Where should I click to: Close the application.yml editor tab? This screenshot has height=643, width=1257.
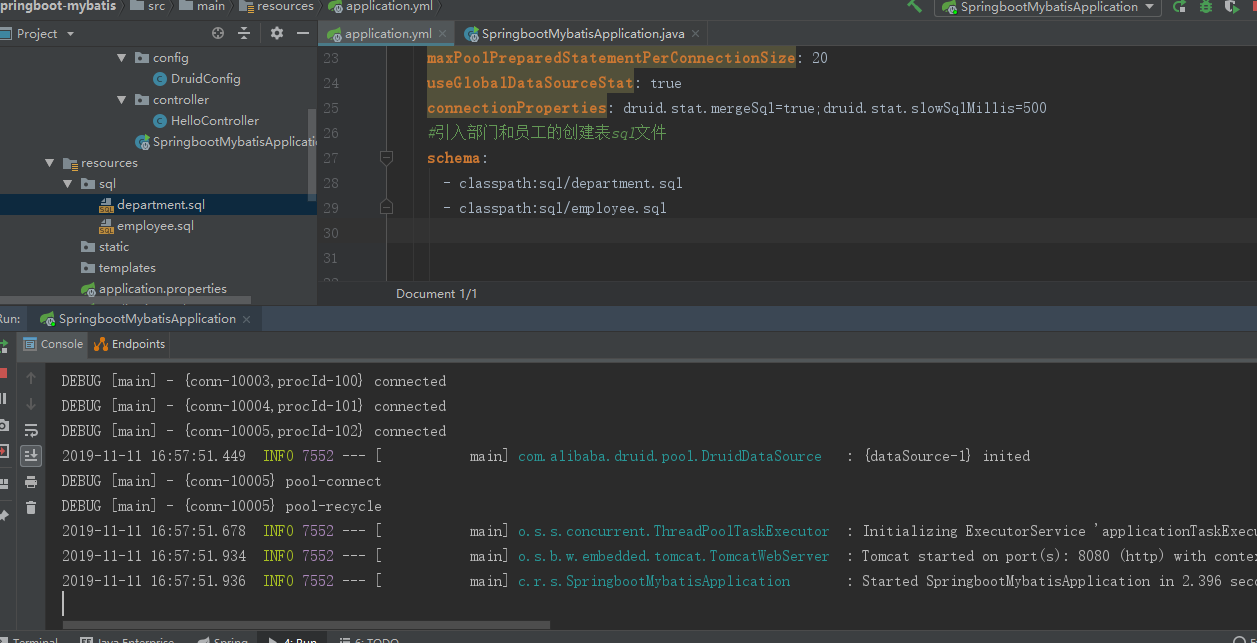pos(443,34)
